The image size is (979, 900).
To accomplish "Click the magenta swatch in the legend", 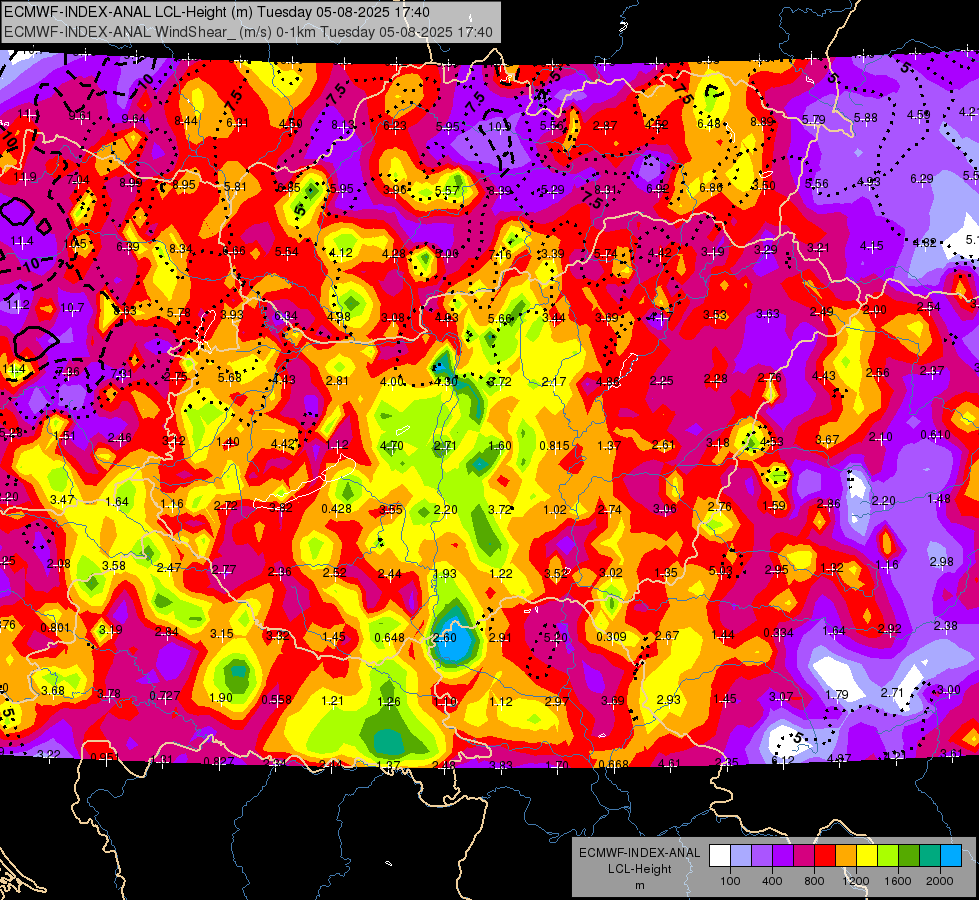I will pos(804,856).
